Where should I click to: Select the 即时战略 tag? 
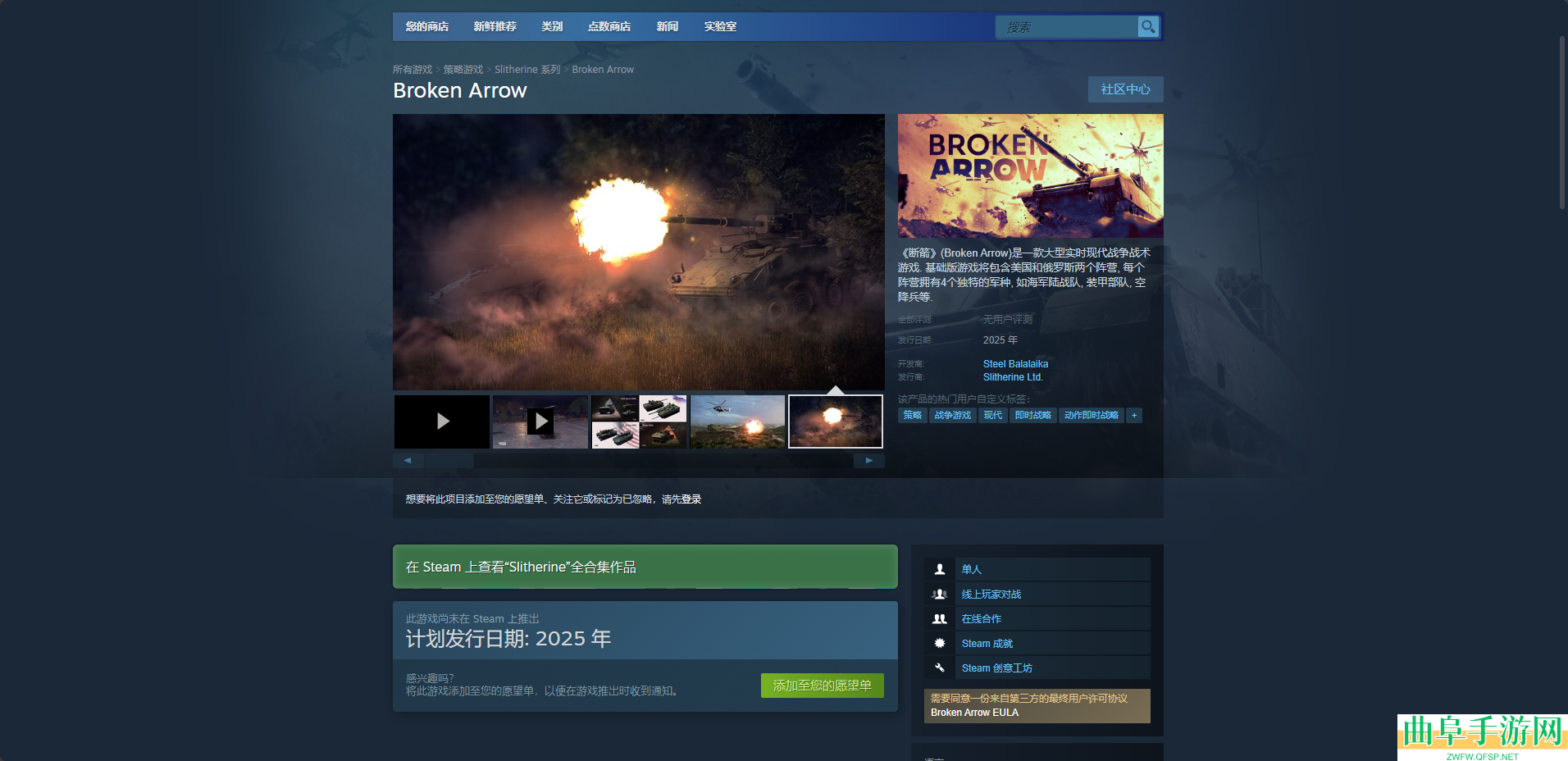tap(1033, 416)
